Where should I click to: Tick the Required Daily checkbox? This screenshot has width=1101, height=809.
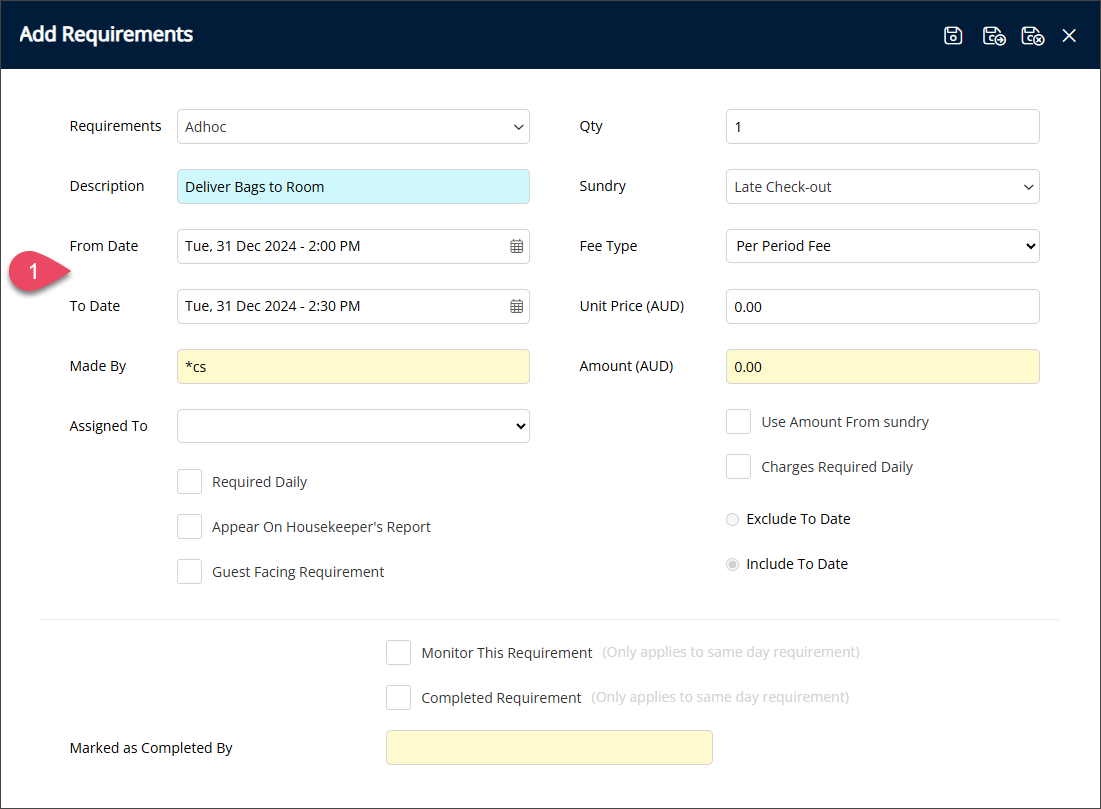pyautogui.click(x=190, y=482)
